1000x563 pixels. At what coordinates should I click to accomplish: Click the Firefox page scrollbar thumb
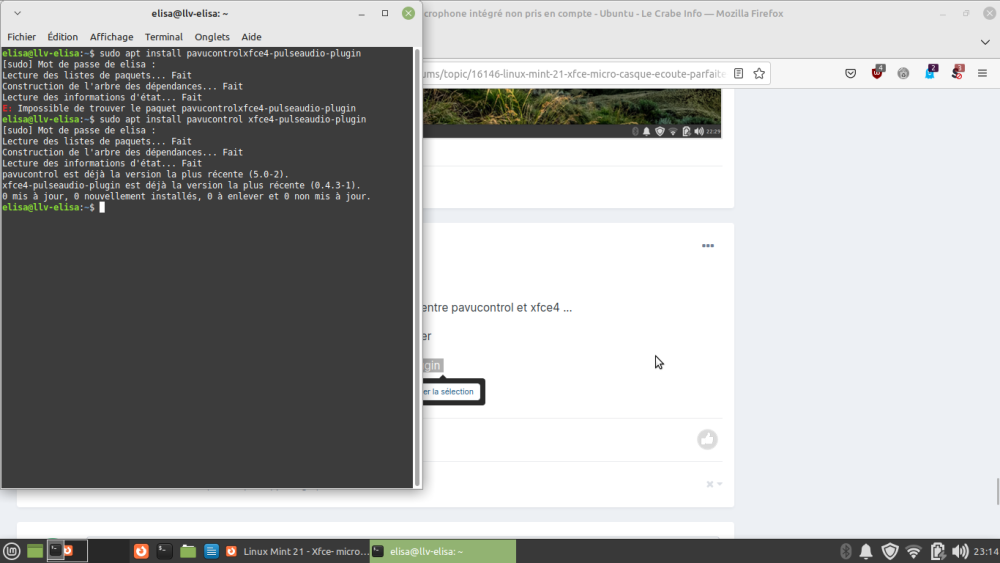tap(997, 492)
